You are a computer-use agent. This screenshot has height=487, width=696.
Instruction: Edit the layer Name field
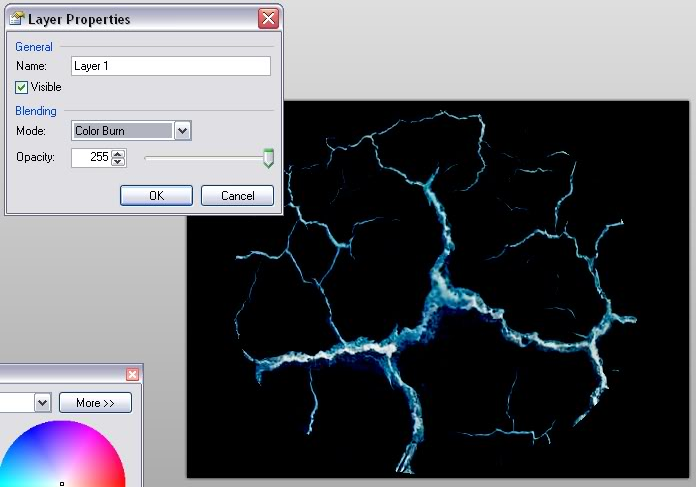[170, 66]
